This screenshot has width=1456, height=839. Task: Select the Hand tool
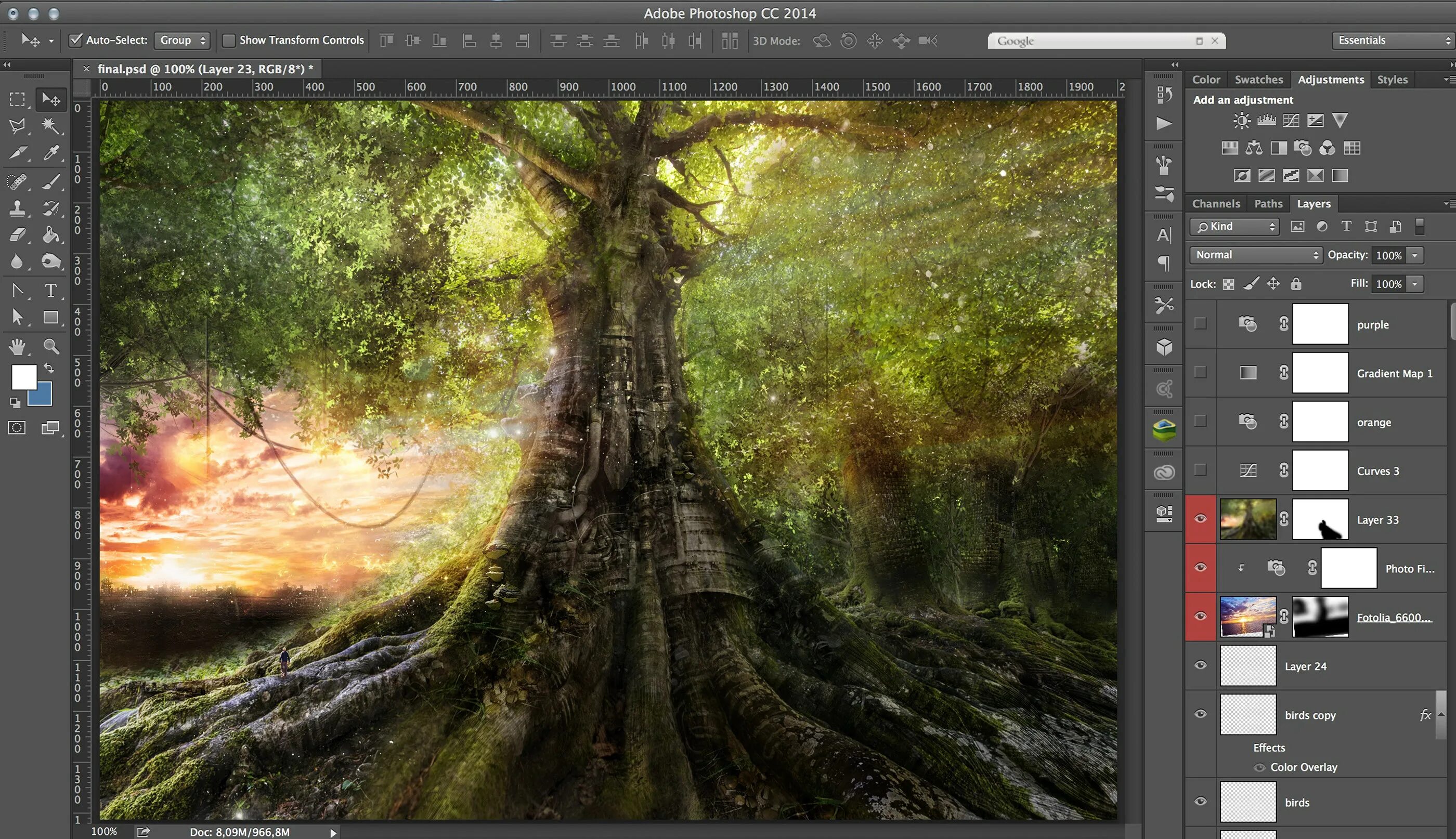point(17,346)
